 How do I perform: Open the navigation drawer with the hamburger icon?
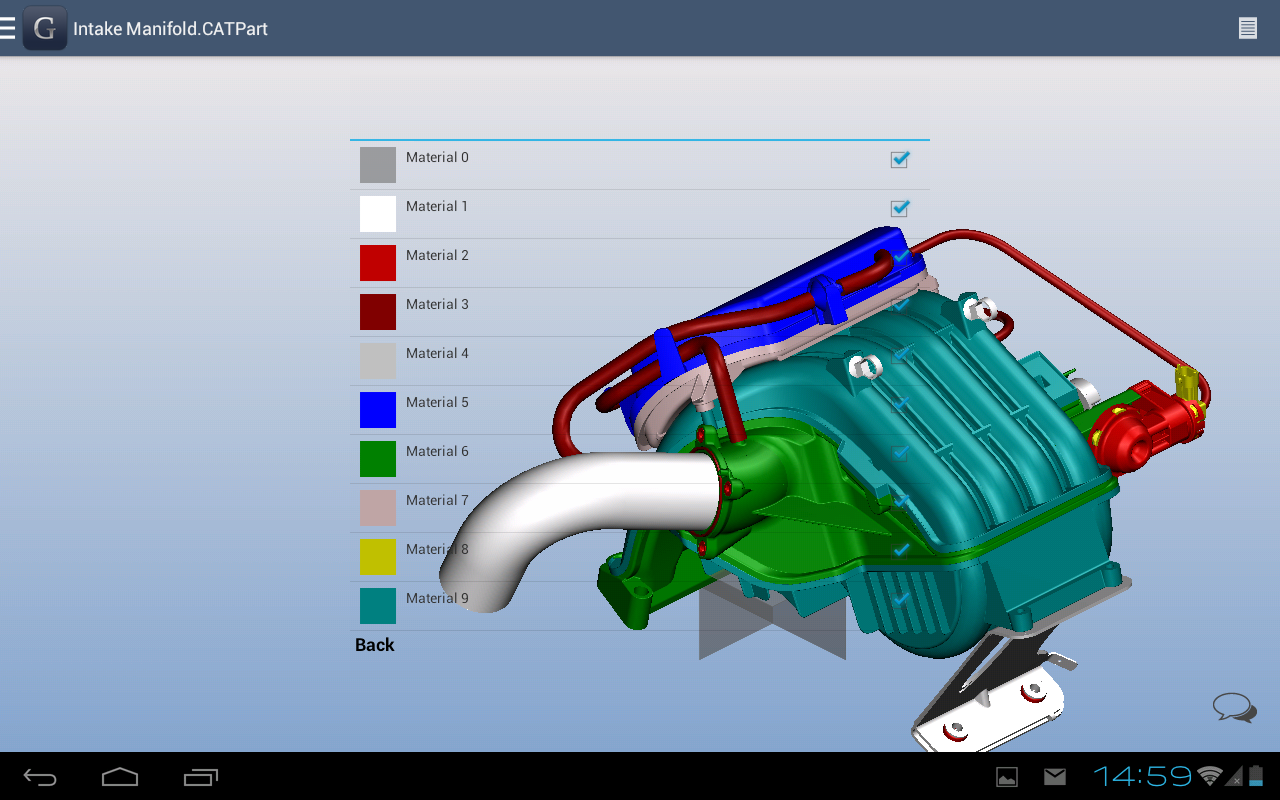(x=8, y=27)
